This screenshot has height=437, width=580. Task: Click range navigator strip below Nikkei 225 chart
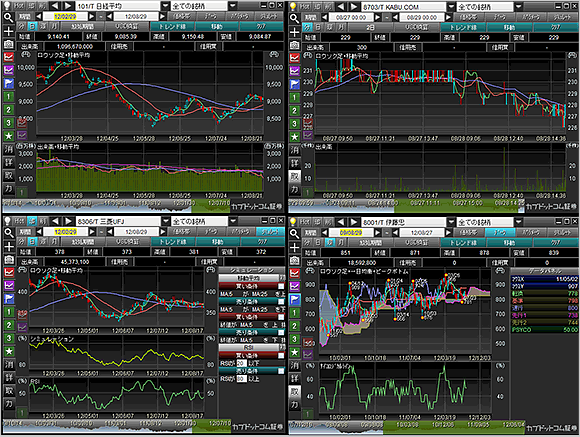pyautogui.click(x=117, y=206)
